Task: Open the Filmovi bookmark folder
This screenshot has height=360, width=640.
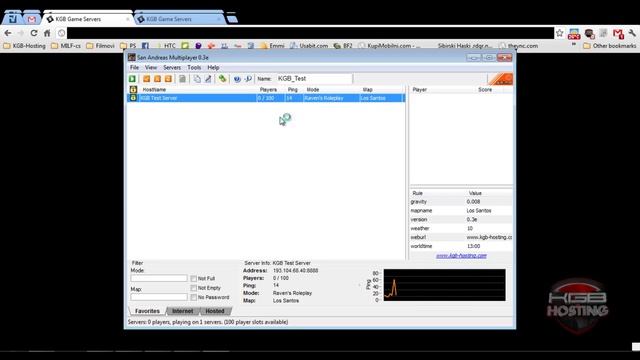Action: click(x=100, y=46)
